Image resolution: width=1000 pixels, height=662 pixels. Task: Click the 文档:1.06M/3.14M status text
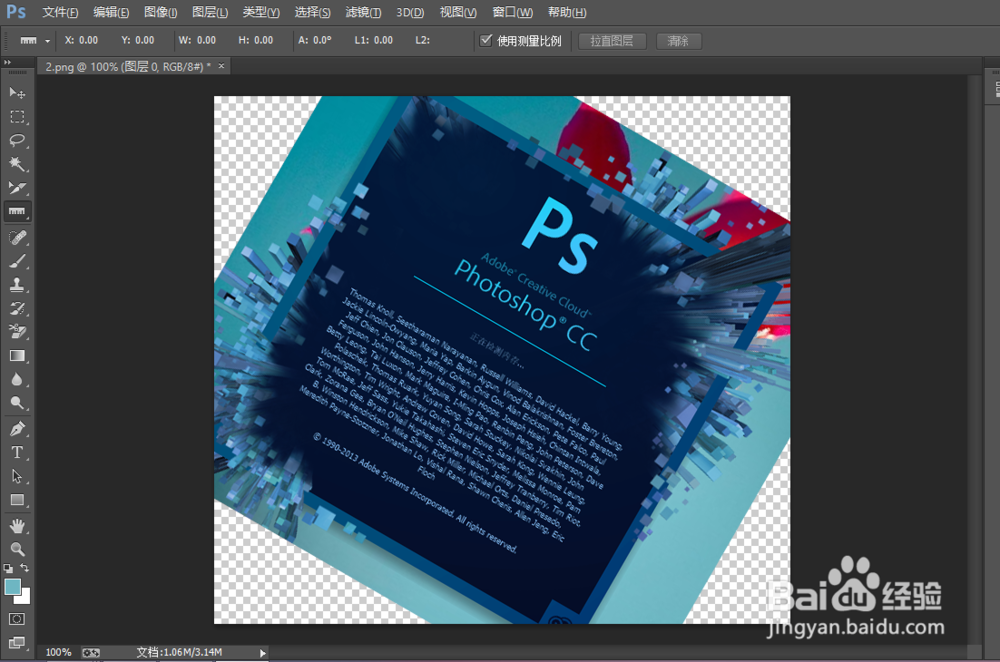(x=179, y=652)
